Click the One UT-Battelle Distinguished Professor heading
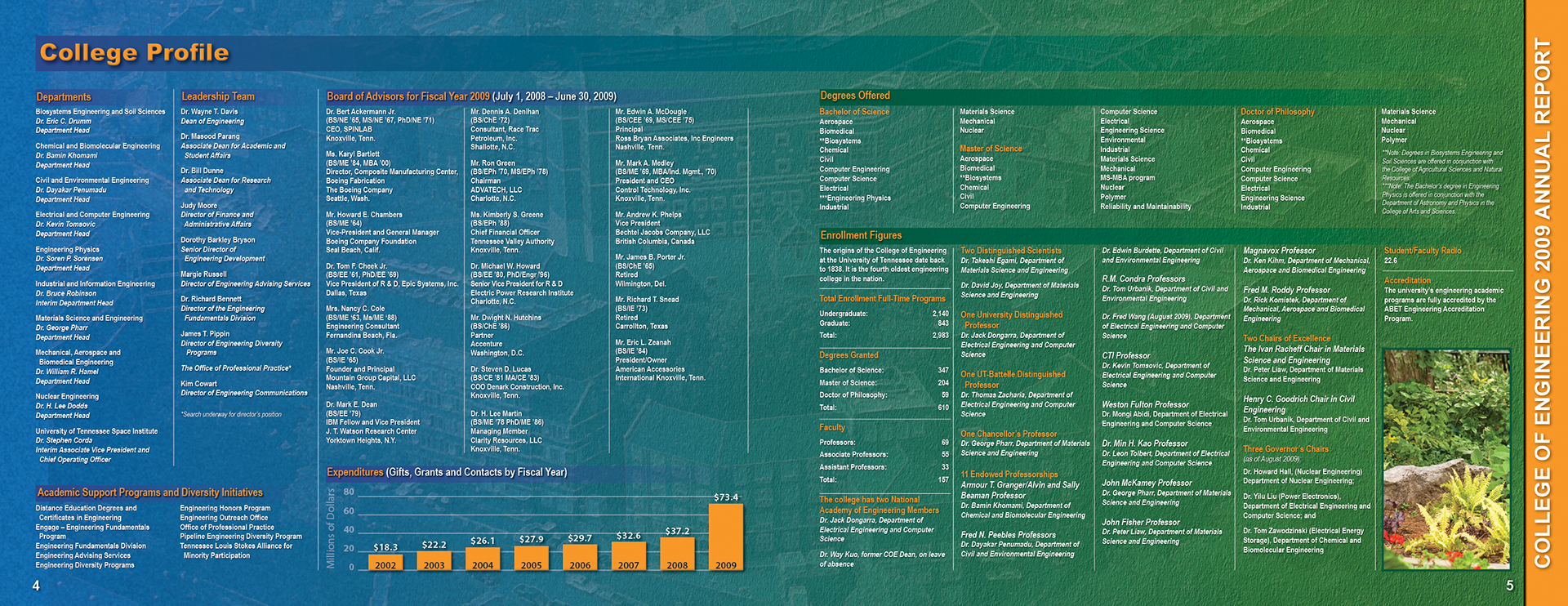This screenshot has width=1568, height=606. tap(1013, 380)
